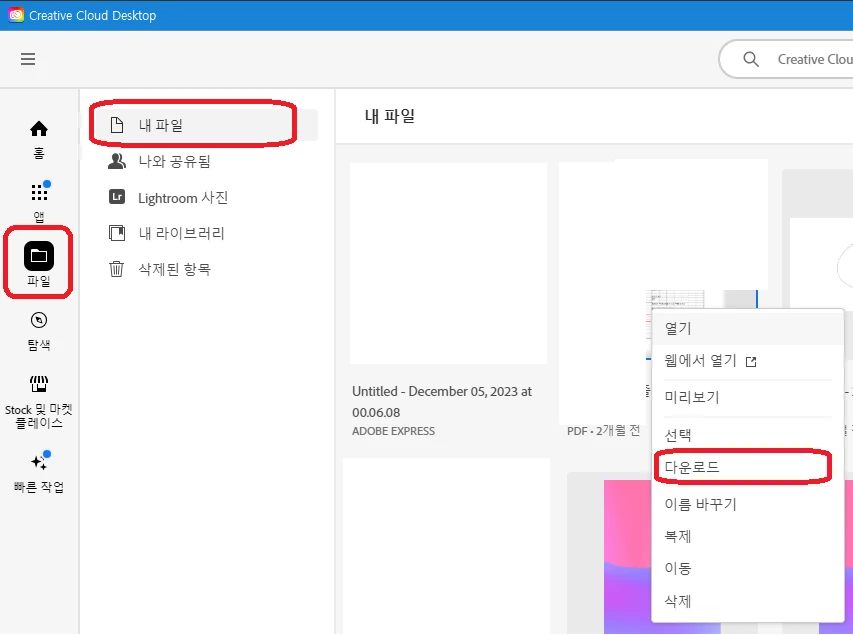This screenshot has width=853, height=635.
Task: Open the hamburger menu
Action: coord(28,59)
